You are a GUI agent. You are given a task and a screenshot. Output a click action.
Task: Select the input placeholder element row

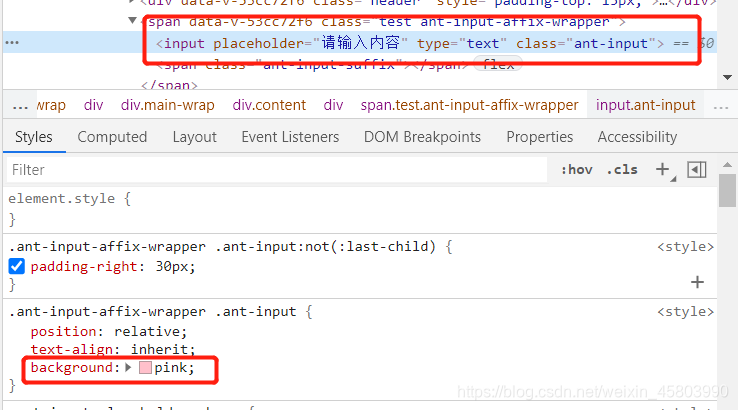360,43
